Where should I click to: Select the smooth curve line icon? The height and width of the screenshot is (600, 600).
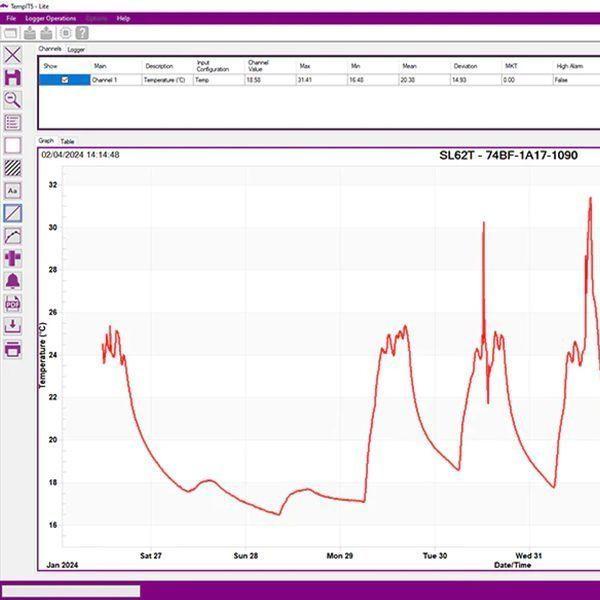[13, 236]
